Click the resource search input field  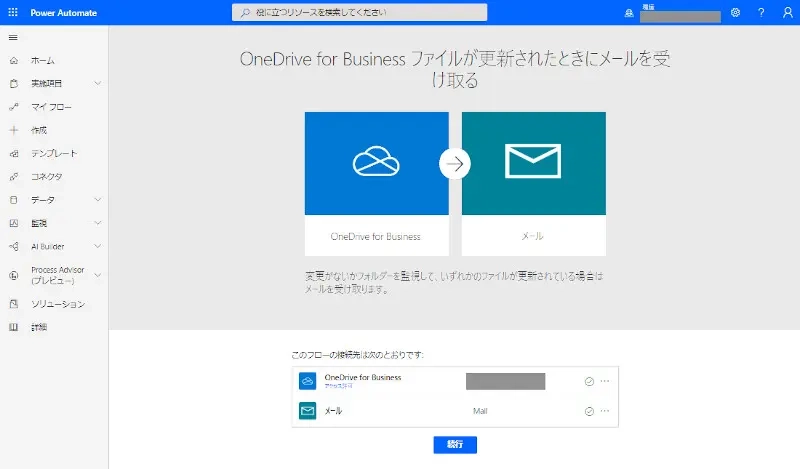coord(359,12)
